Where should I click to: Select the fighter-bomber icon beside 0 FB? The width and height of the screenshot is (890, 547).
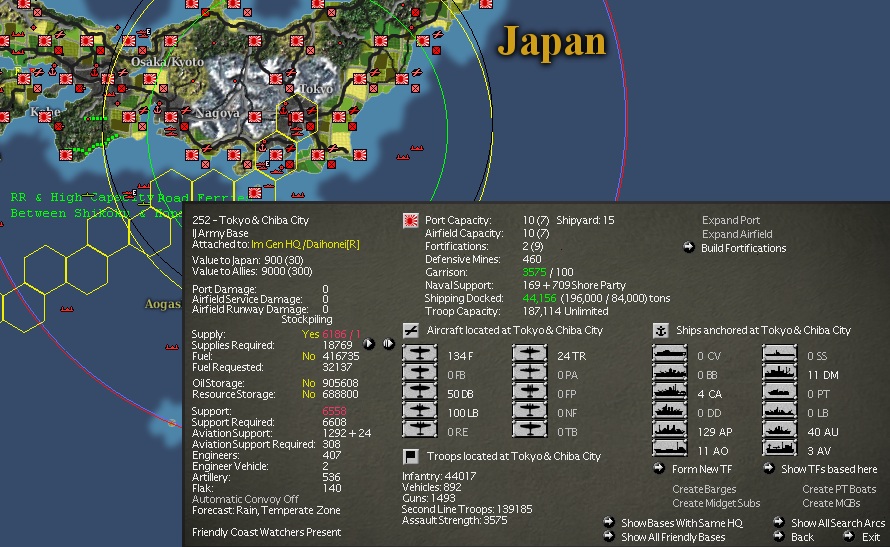point(419,373)
